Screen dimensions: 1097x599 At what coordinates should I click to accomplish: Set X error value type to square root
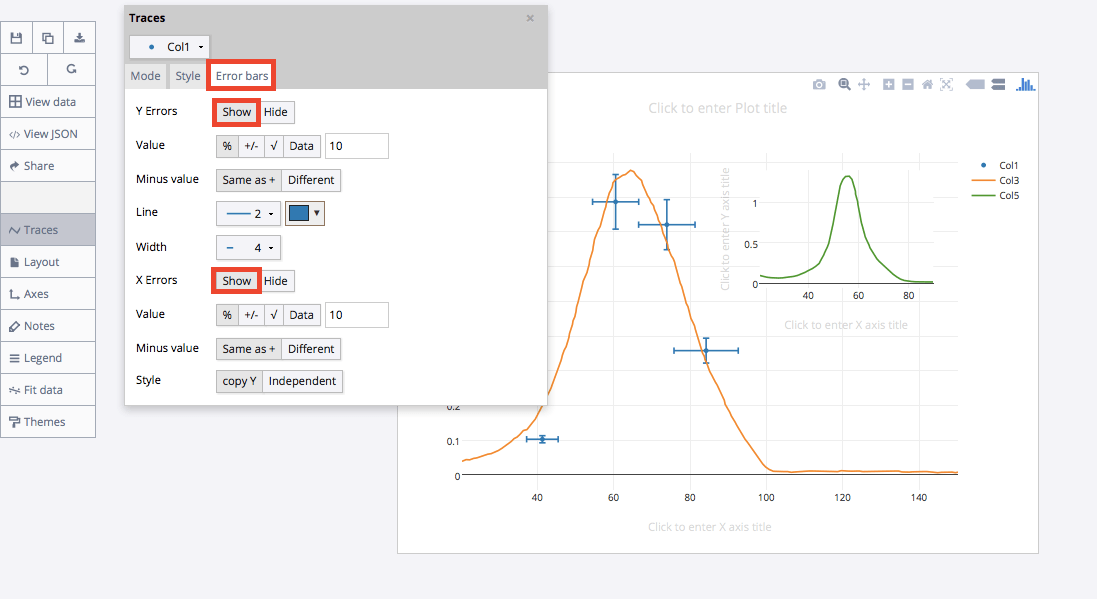coord(274,315)
